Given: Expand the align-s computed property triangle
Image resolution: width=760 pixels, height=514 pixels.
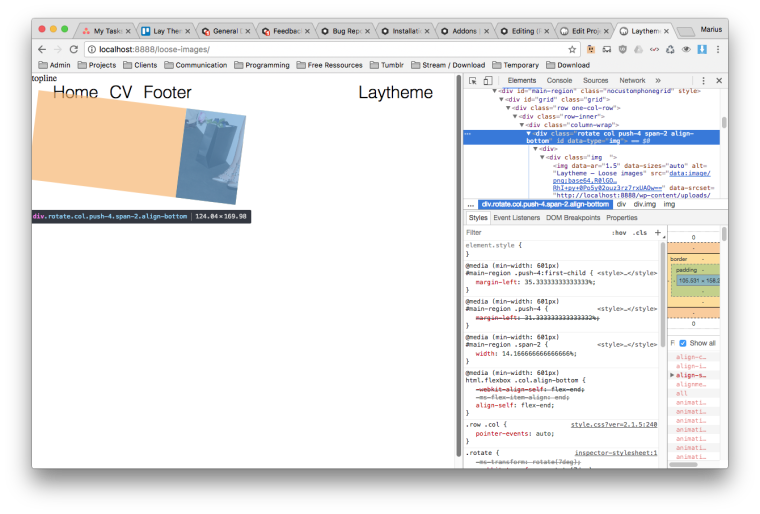Looking at the screenshot, I should [x=673, y=374].
